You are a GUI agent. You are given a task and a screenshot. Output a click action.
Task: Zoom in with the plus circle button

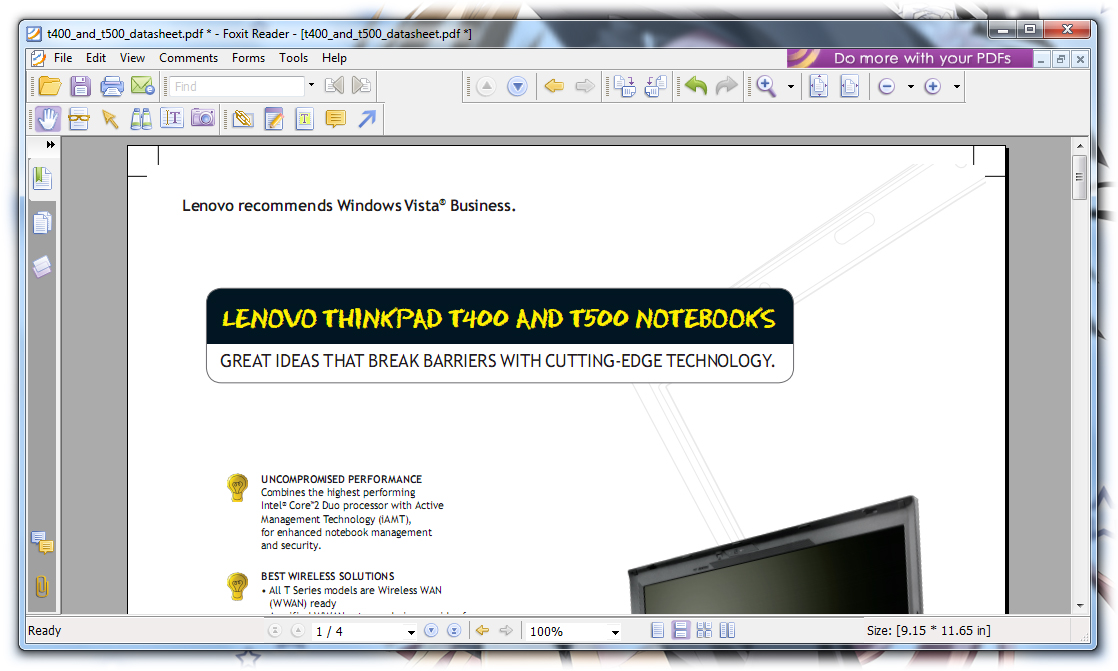933,86
